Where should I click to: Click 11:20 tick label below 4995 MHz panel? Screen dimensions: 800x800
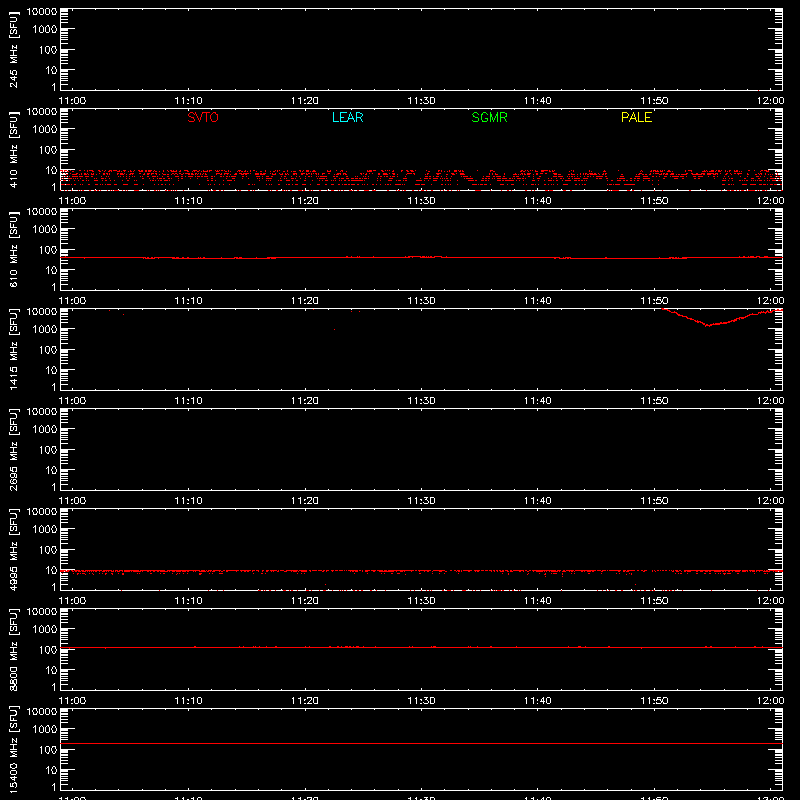point(305,601)
